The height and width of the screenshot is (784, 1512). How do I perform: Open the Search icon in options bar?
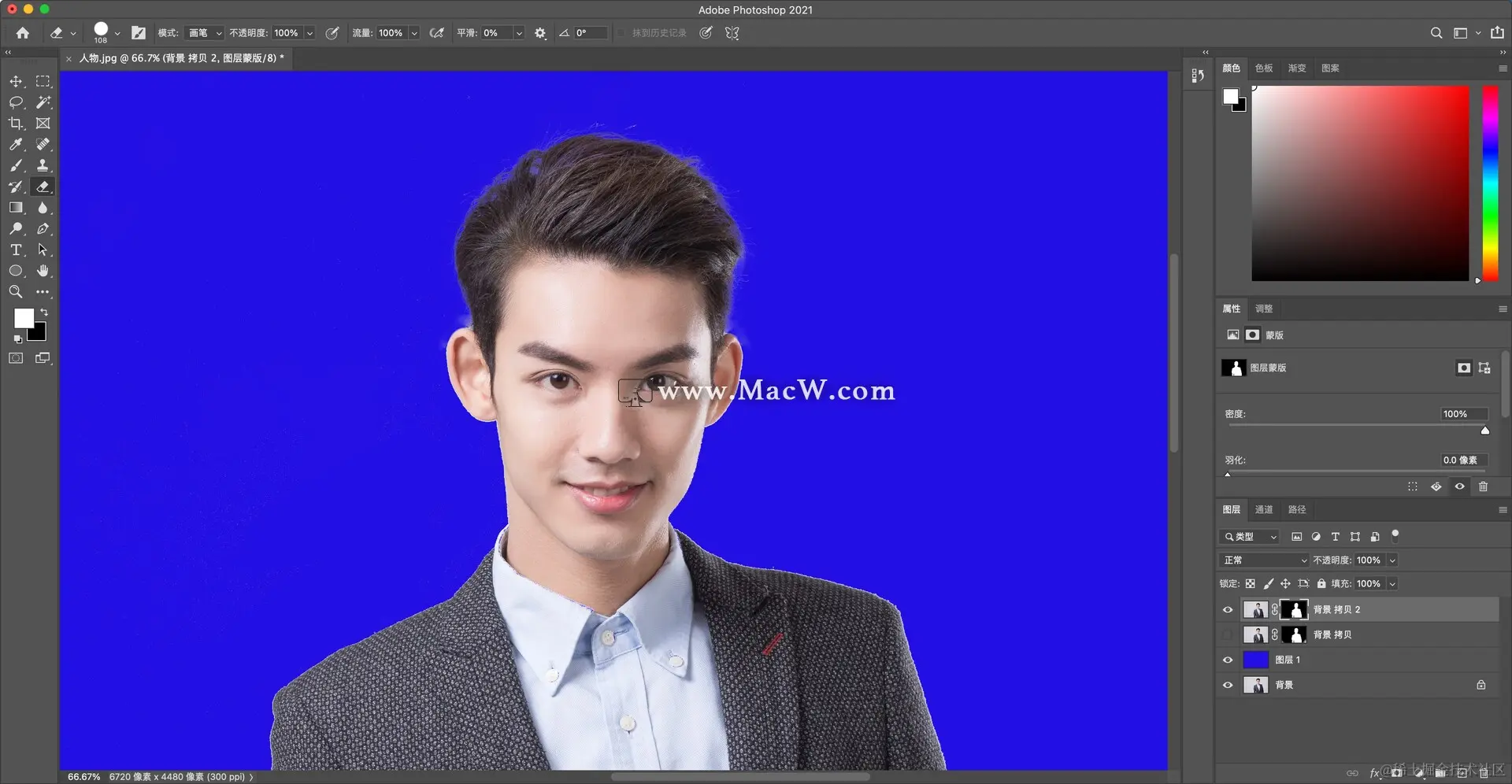pyautogui.click(x=1436, y=33)
